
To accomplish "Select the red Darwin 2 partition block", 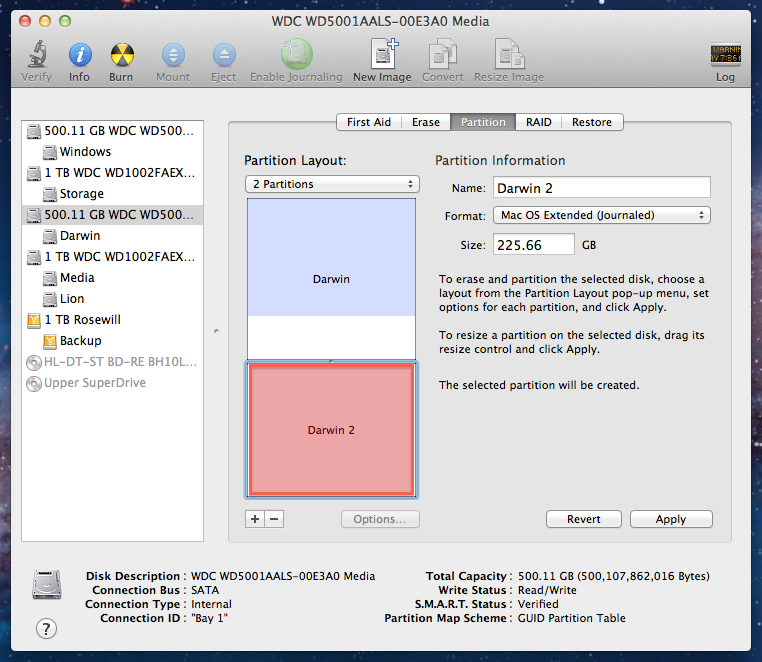I will pyautogui.click(x=331, y=430).
